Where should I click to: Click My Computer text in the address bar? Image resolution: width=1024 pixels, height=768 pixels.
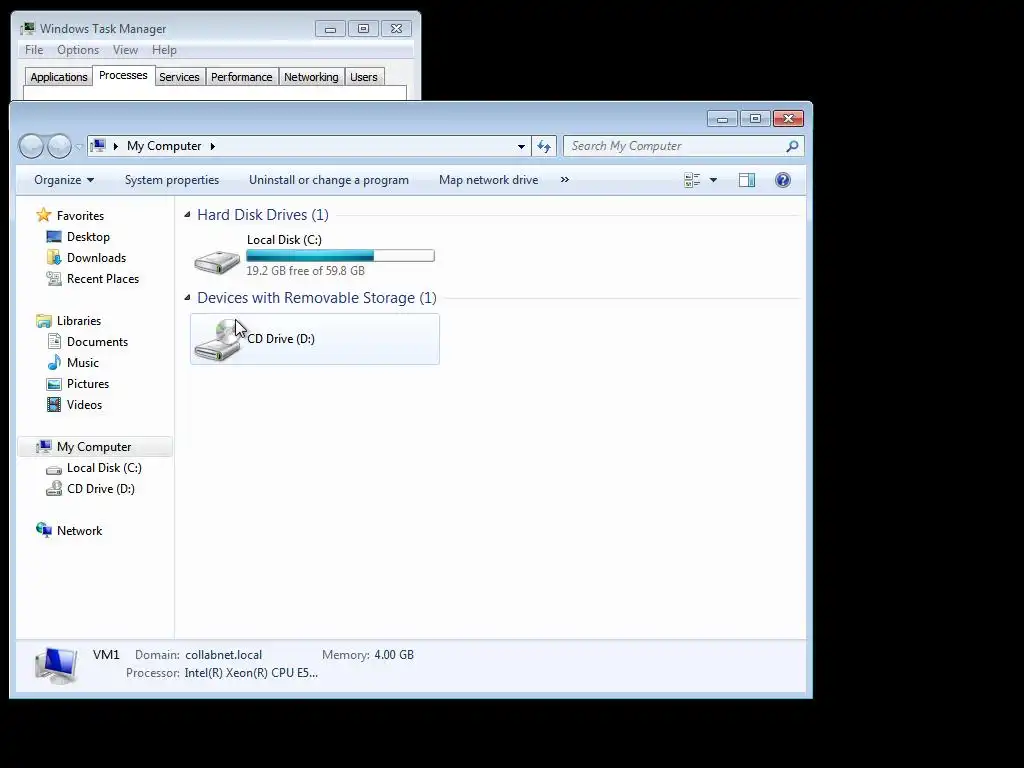(x=164, y=146)
